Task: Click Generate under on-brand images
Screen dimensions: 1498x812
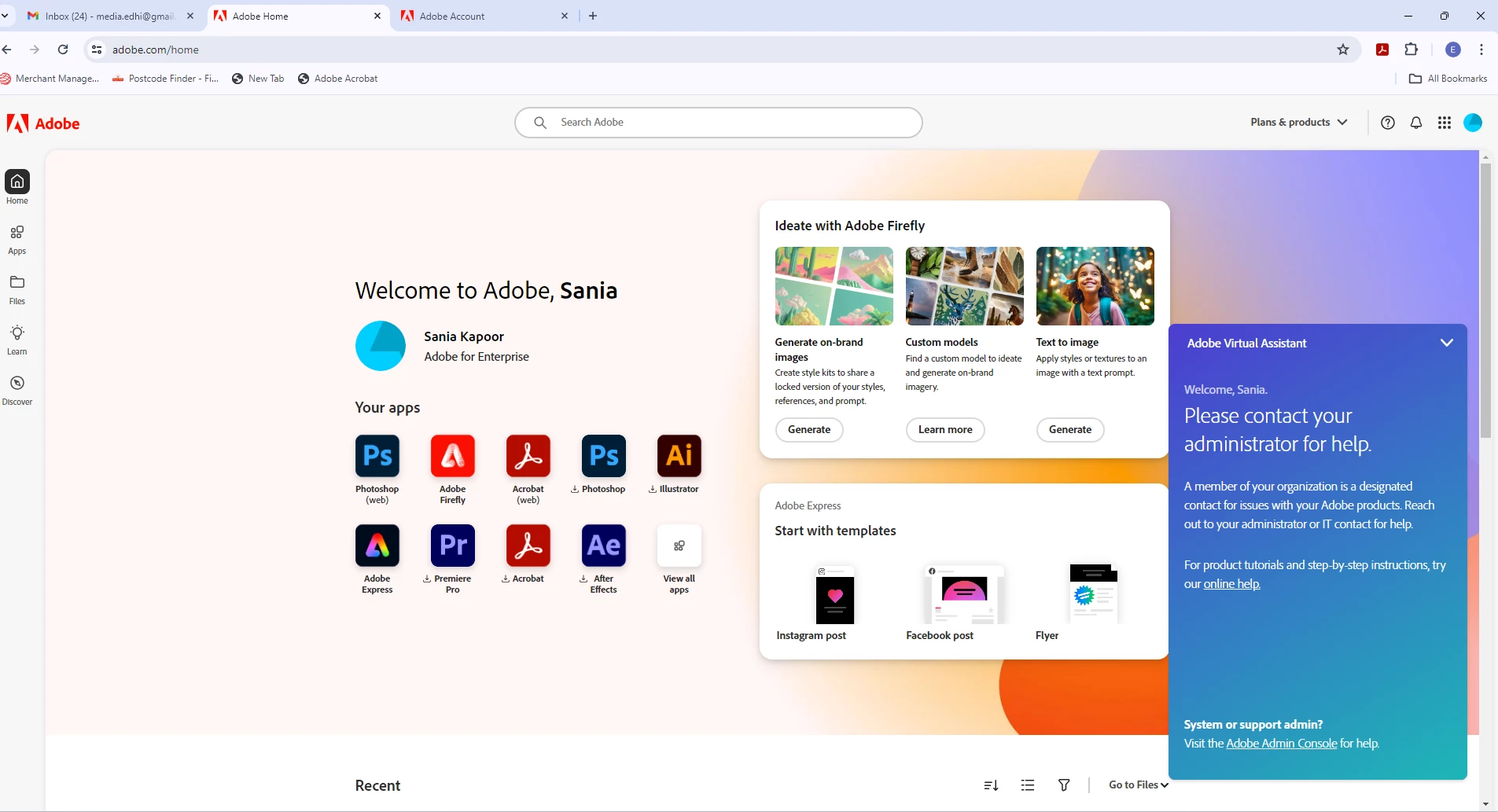Action: tap(809, 430)
